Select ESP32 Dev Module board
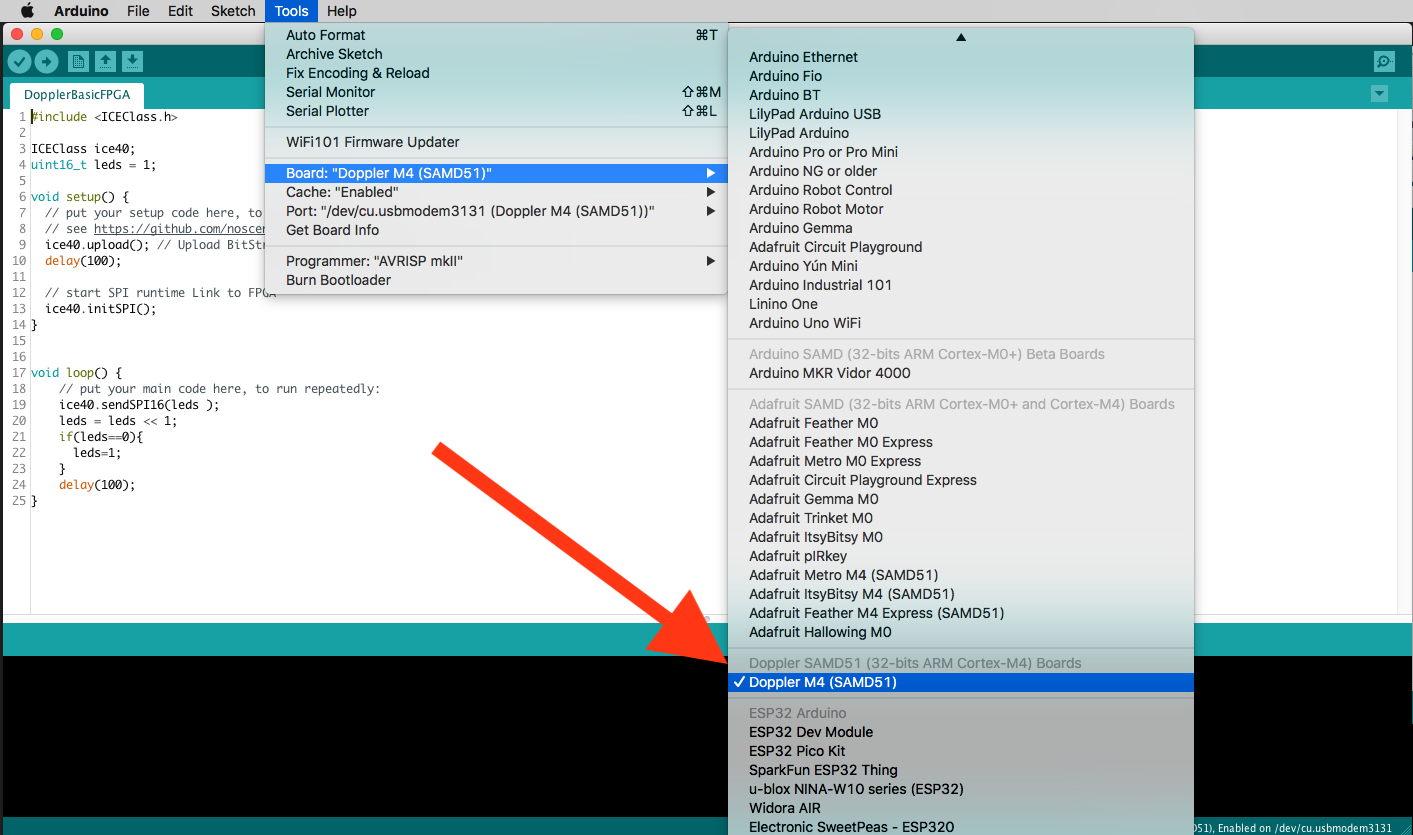This screenshot has height=835, width=1413. pos(961,732)
